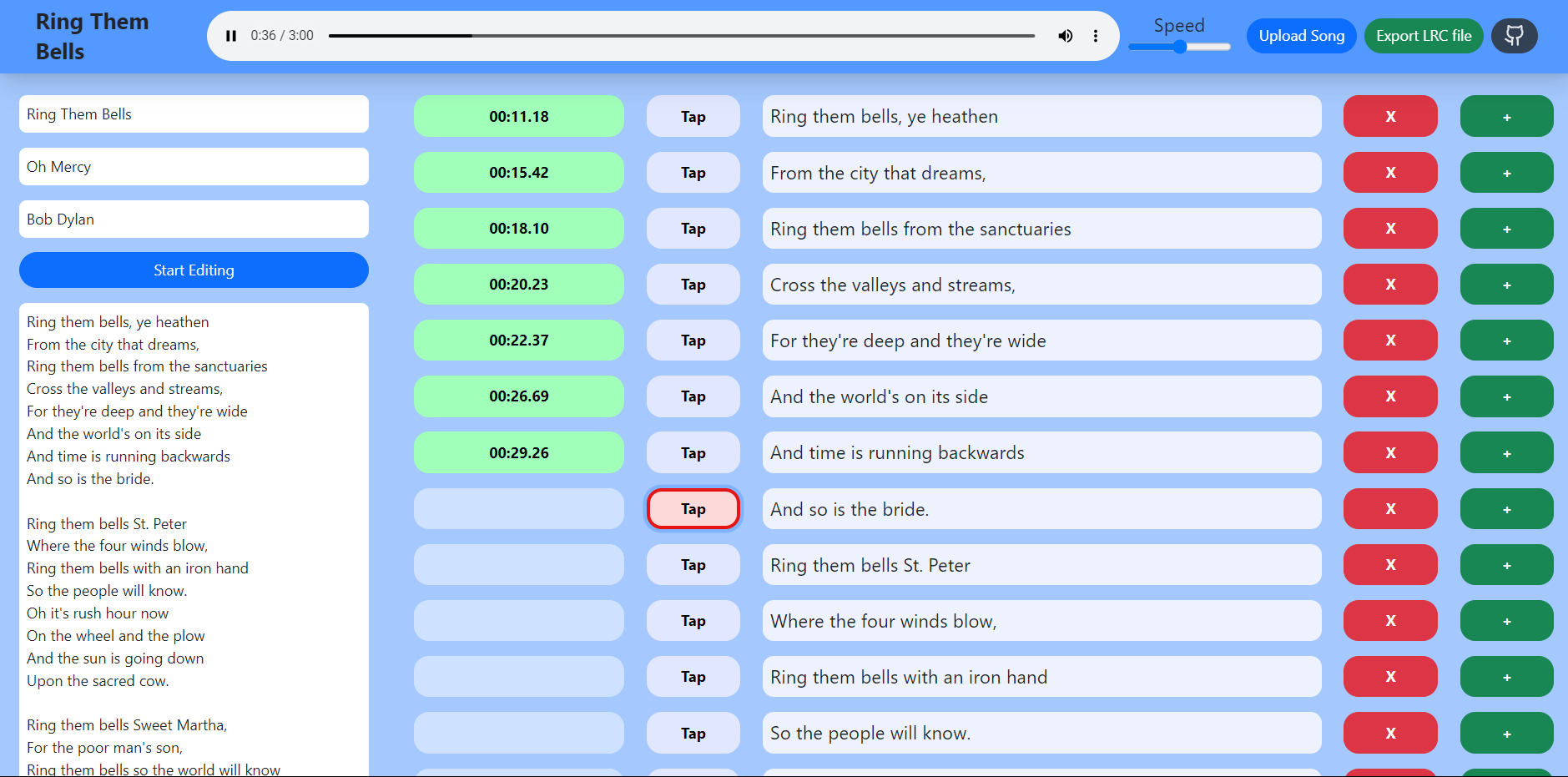The width and height of the screenshot is (1568, 777).
Task: Edit the artist field 'Bob Dylan'
Action: click(194, 219)
